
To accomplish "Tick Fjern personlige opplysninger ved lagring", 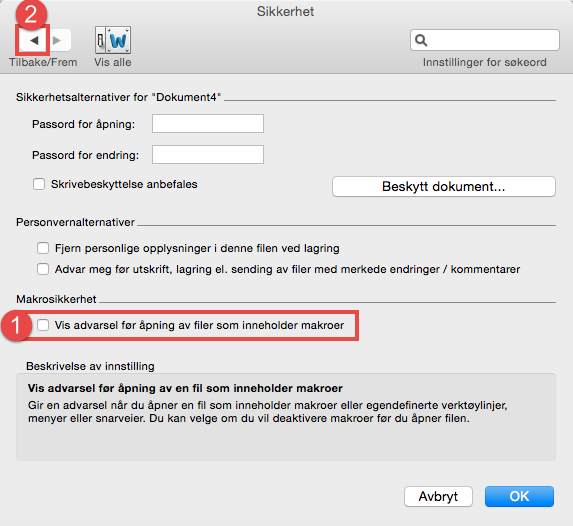I will click(x=43, y=248).
